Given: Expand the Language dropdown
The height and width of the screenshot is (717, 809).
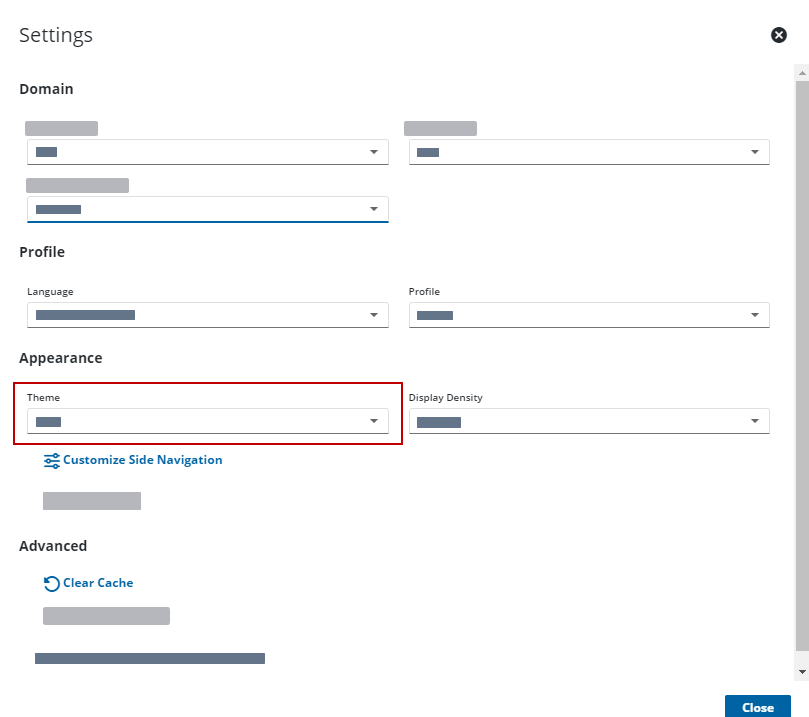Looking at the screenshot, I should click(207, 315).
